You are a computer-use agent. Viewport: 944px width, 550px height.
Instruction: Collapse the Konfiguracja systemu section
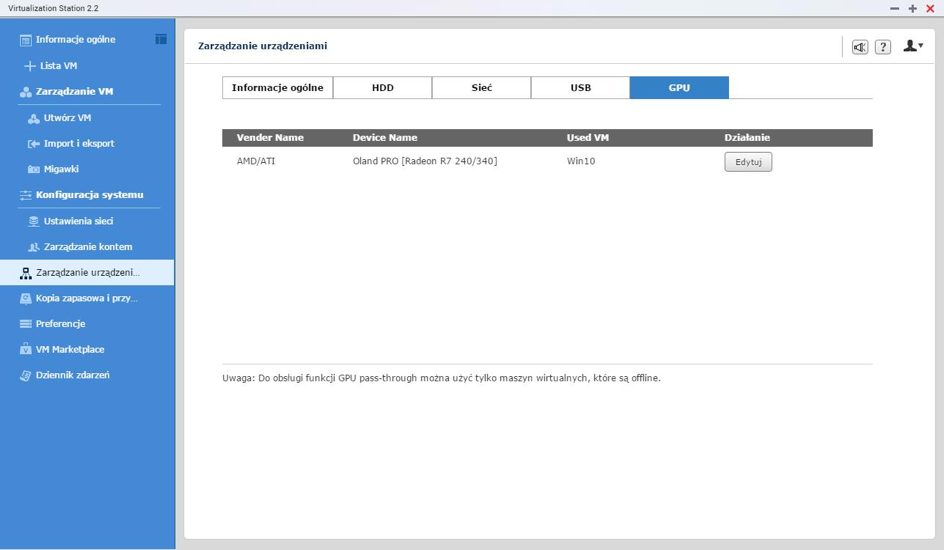pos(89,195)
